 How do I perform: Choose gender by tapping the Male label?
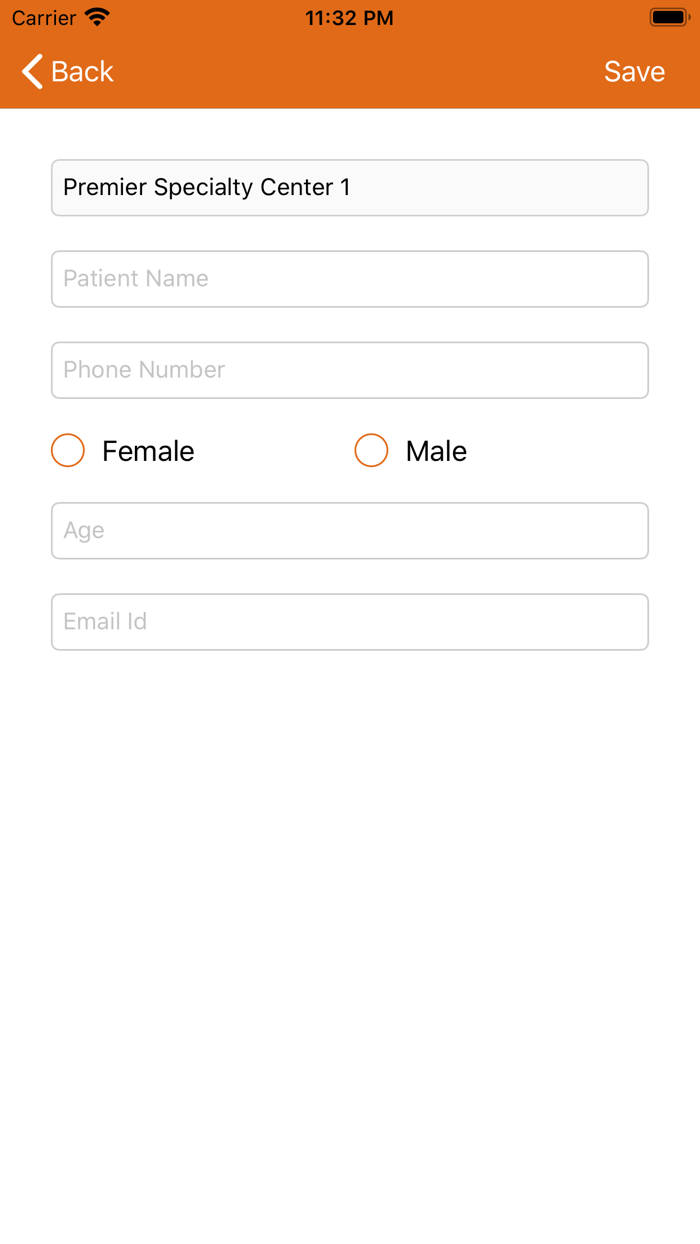tap(436, 451)
